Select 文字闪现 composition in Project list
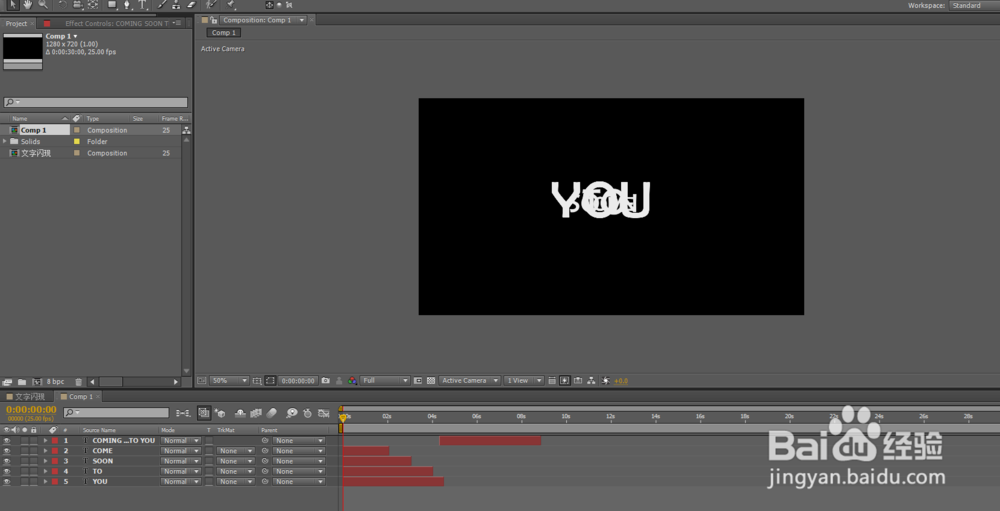The image size is (1000, 511). tap(36, 153)
